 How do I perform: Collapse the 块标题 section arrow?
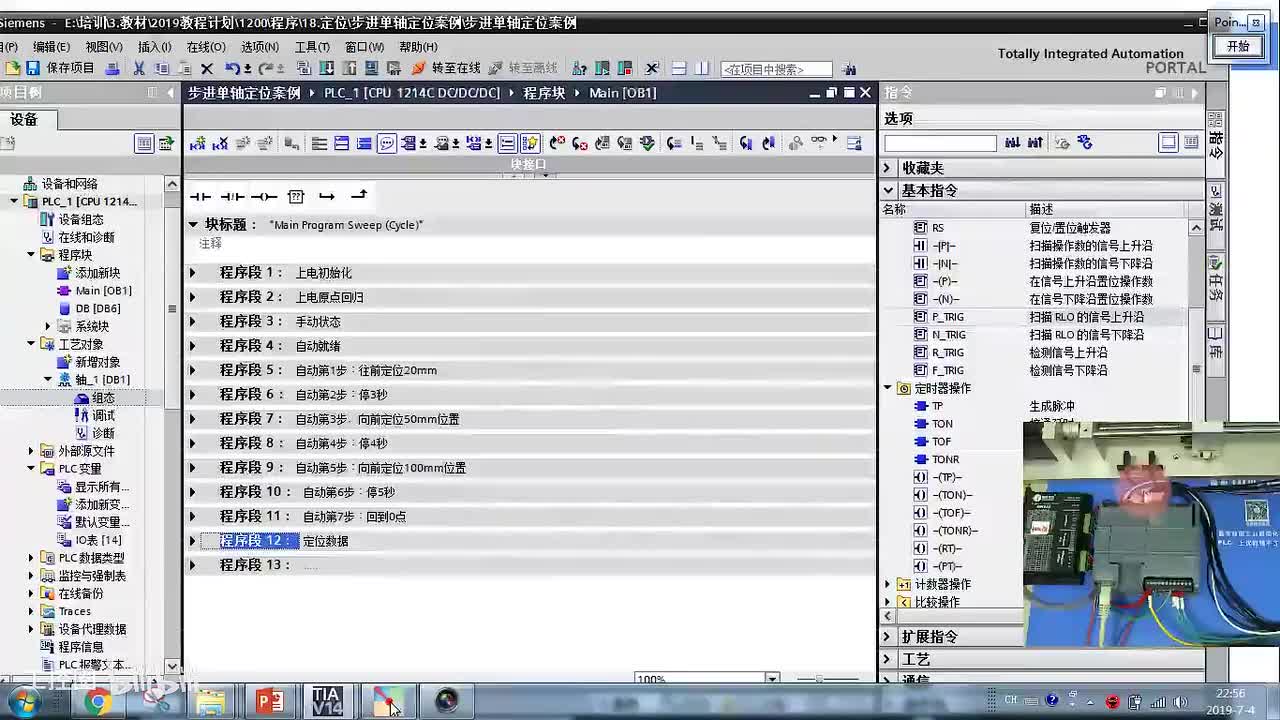pyautogui.click(x=193, y=225)
